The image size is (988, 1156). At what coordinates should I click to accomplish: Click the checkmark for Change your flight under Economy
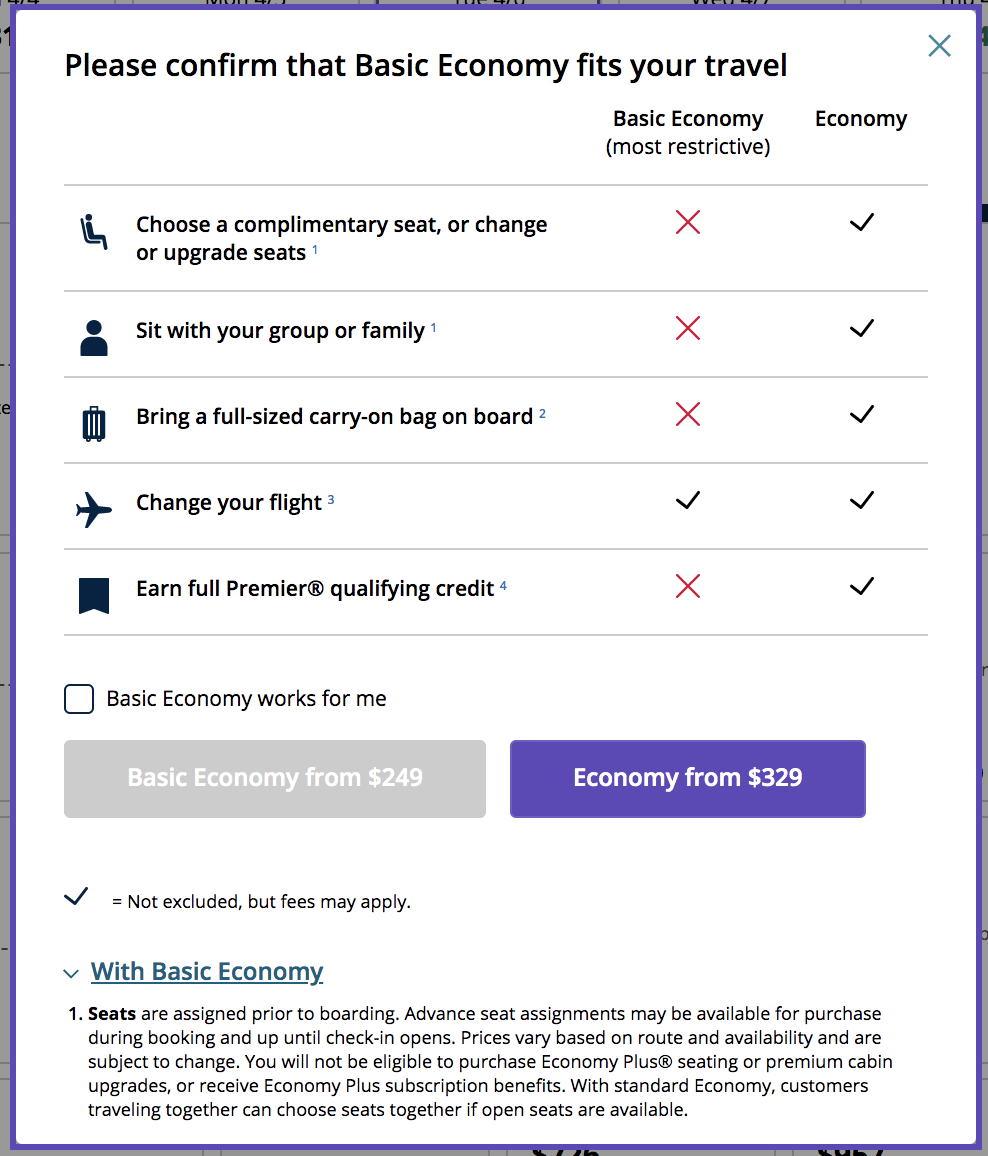861,500
